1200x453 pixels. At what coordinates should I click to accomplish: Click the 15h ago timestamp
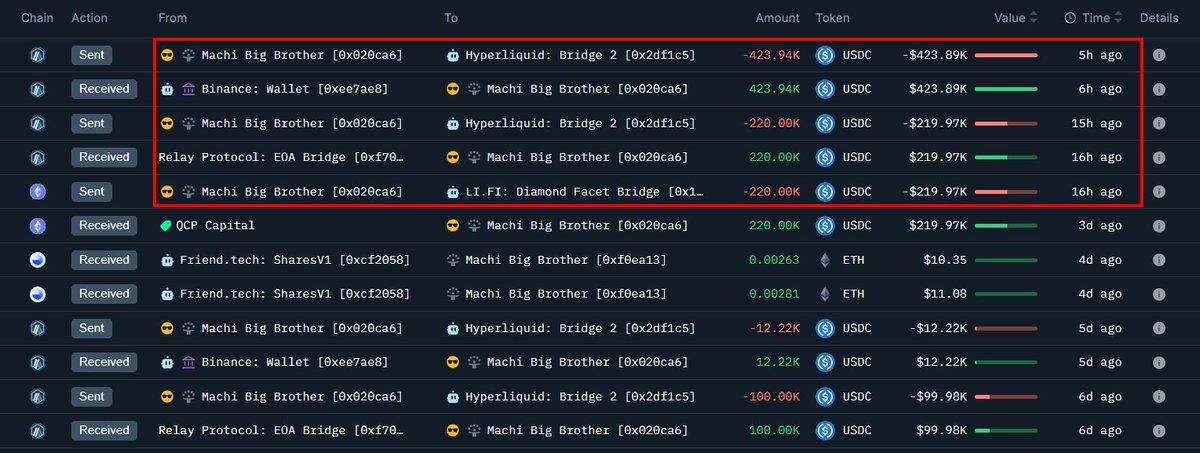pos(1095,123)
